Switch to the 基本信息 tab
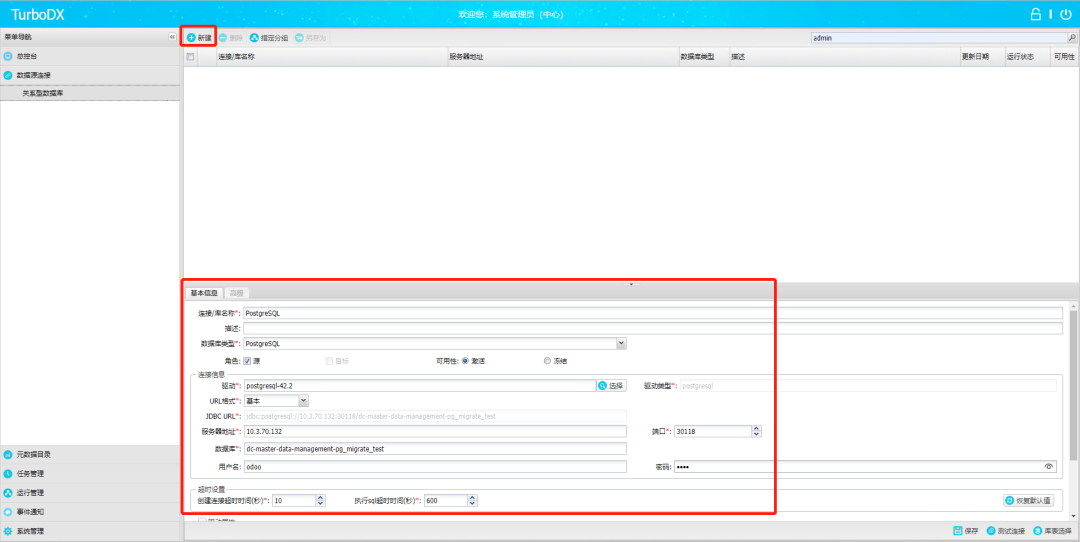Screen dimensions: 1080x542 coord(204,293)
